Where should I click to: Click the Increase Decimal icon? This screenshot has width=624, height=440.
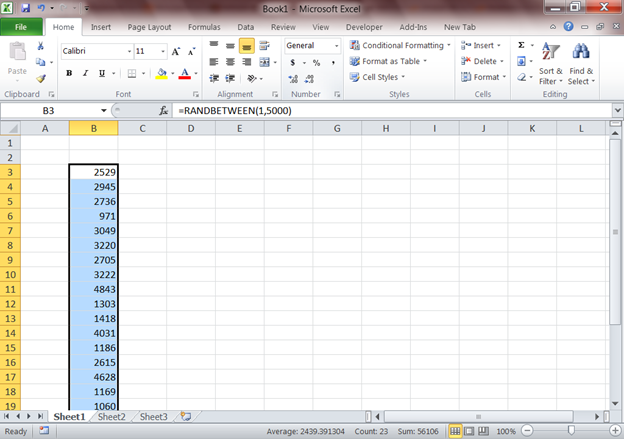293,79
